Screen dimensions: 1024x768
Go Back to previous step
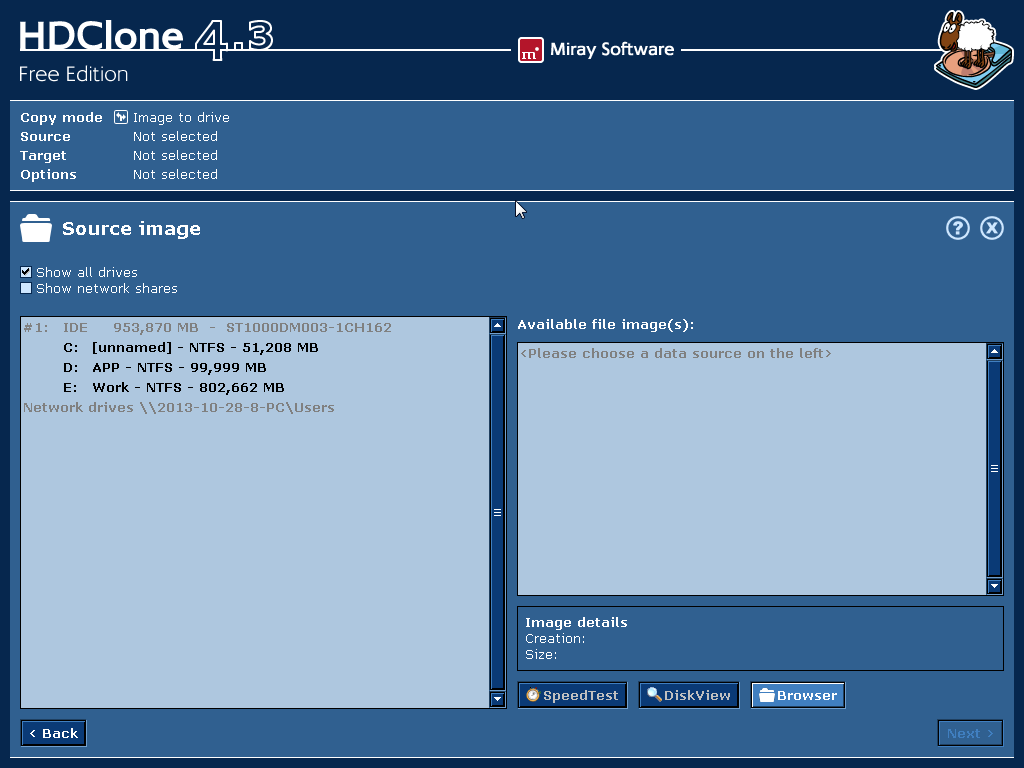54,733
